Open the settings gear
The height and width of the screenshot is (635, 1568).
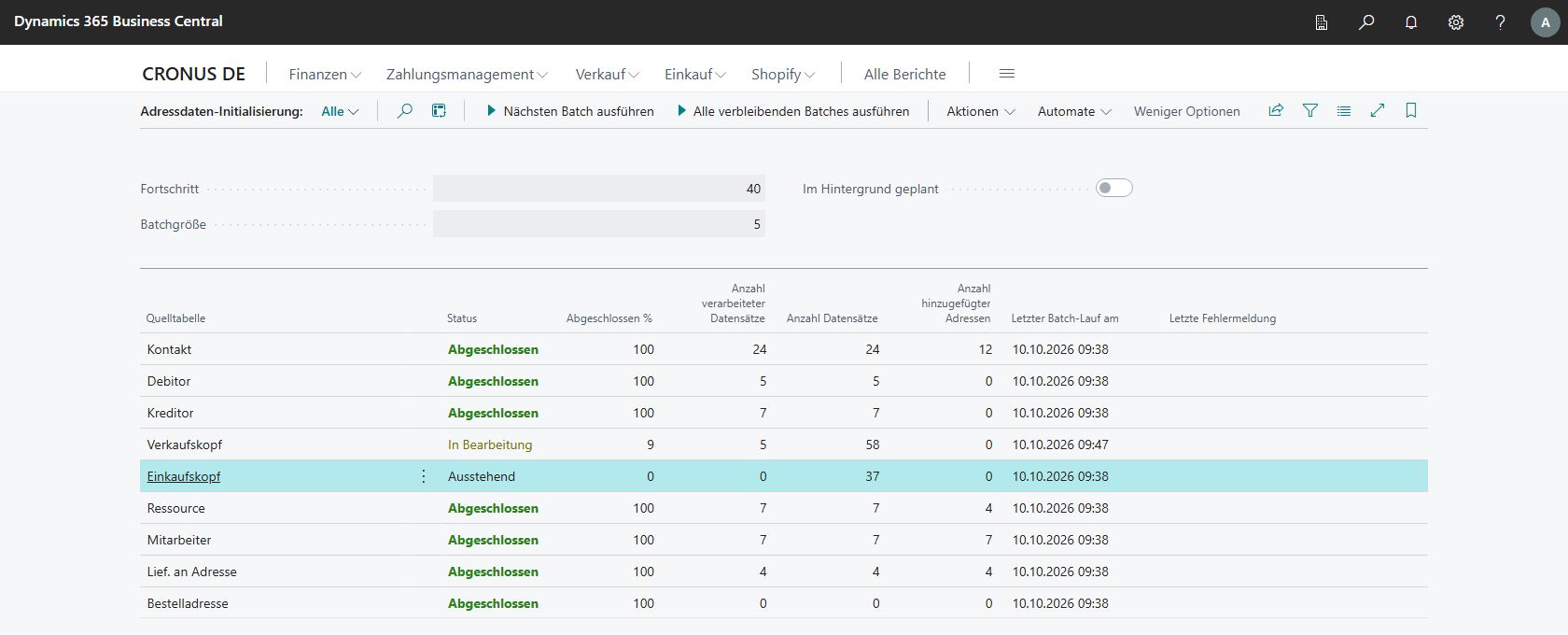click(x=1456, y=22)
